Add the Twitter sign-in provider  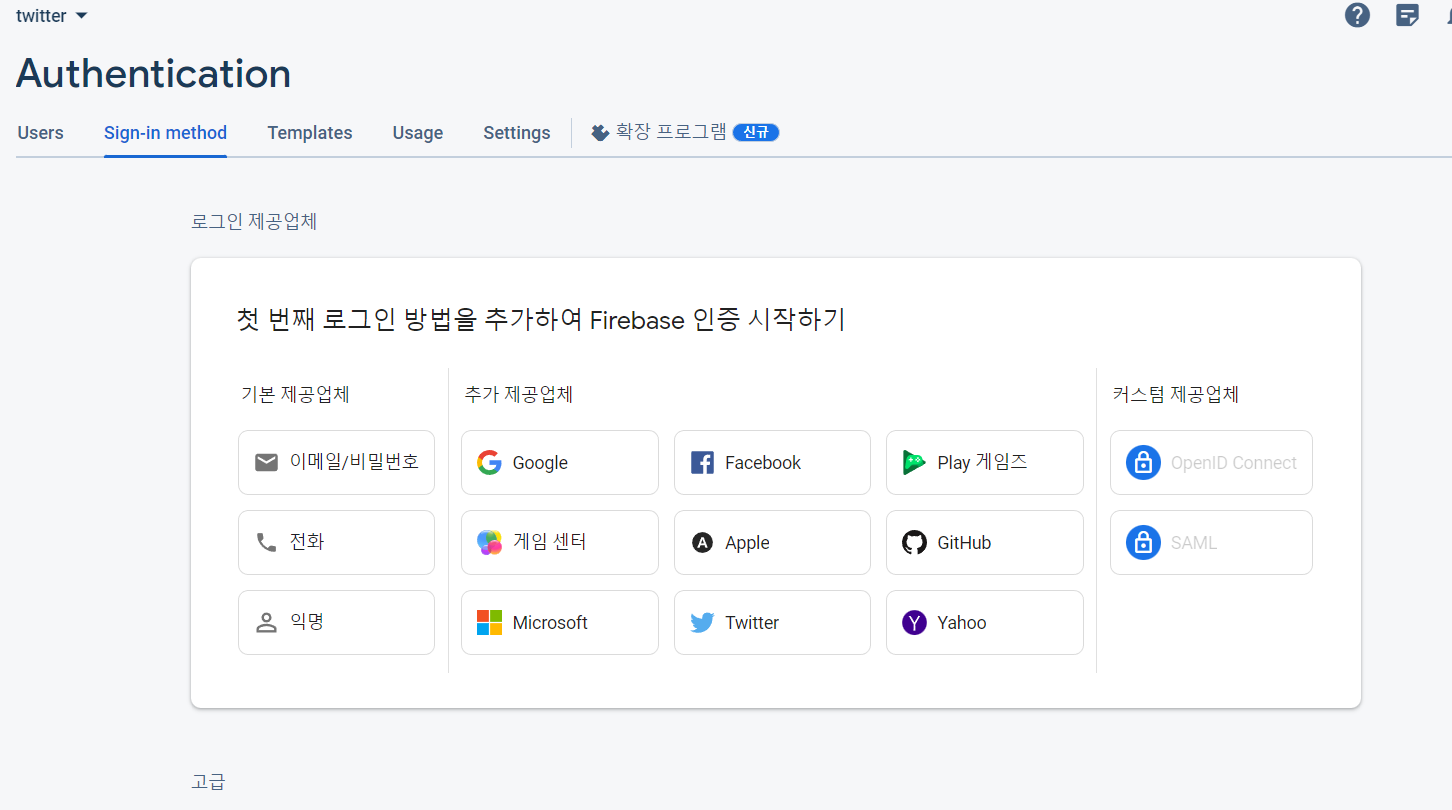772,622
